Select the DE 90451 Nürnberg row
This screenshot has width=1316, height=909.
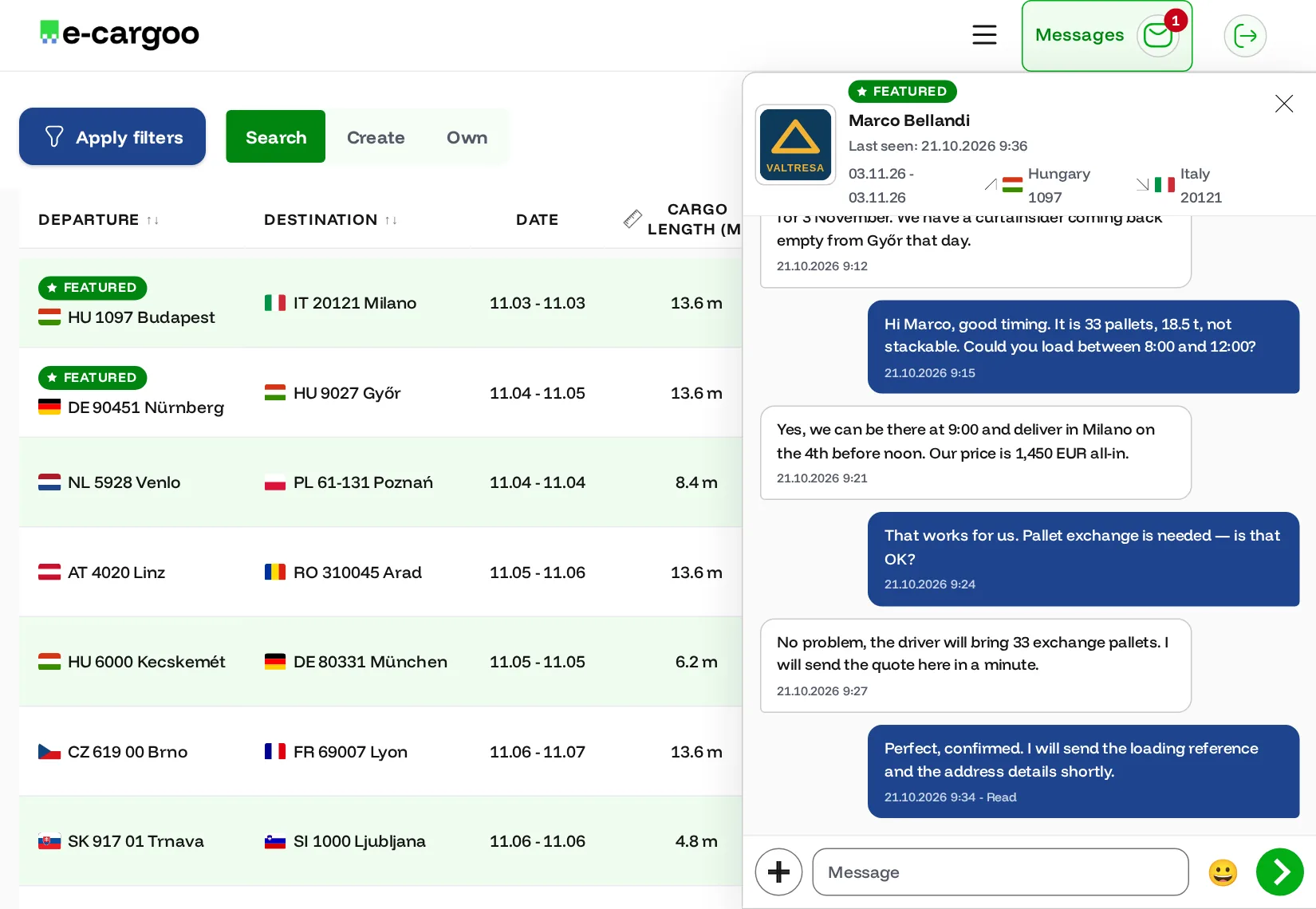[x=380, y=392]
